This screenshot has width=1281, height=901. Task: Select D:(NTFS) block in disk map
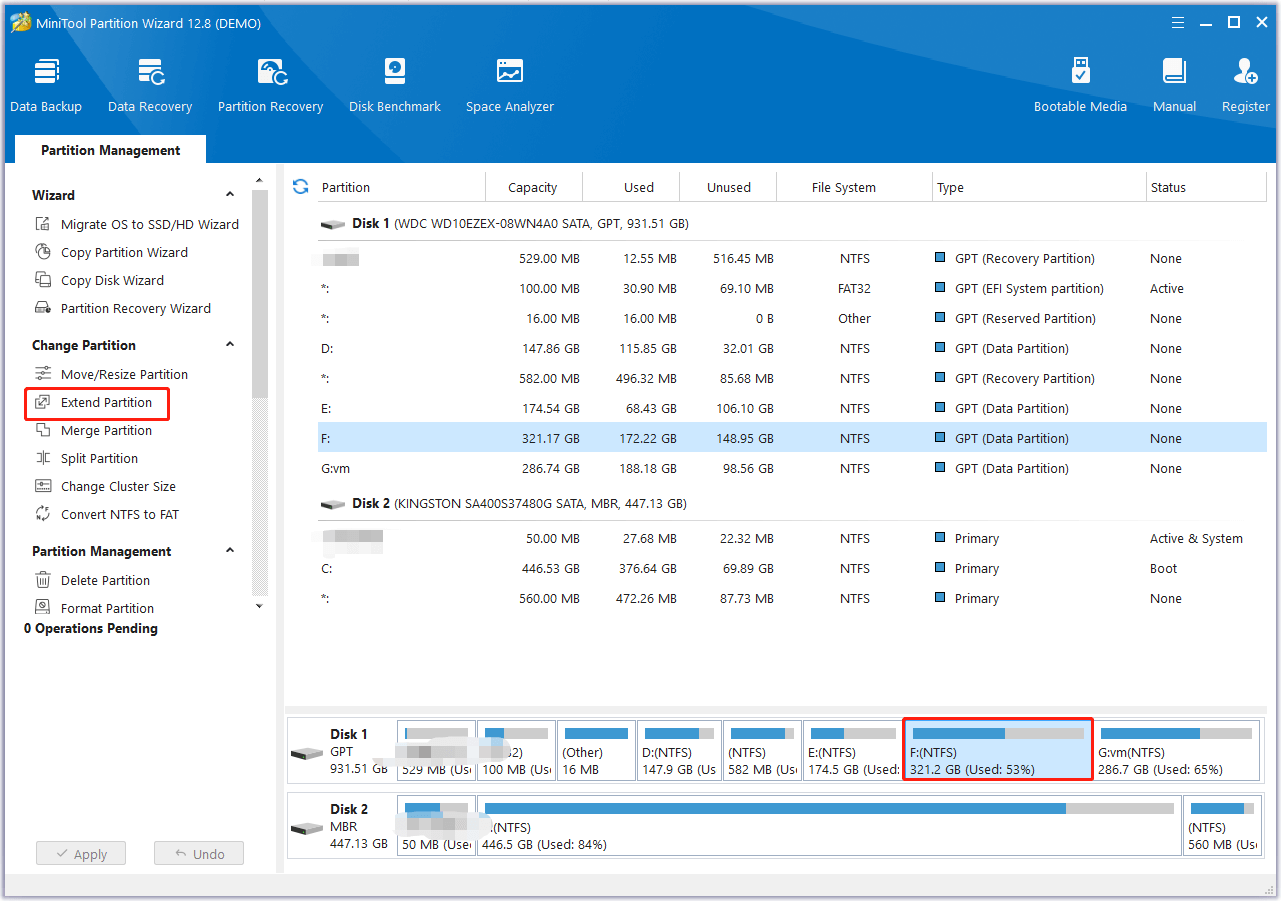coord(679,750)
